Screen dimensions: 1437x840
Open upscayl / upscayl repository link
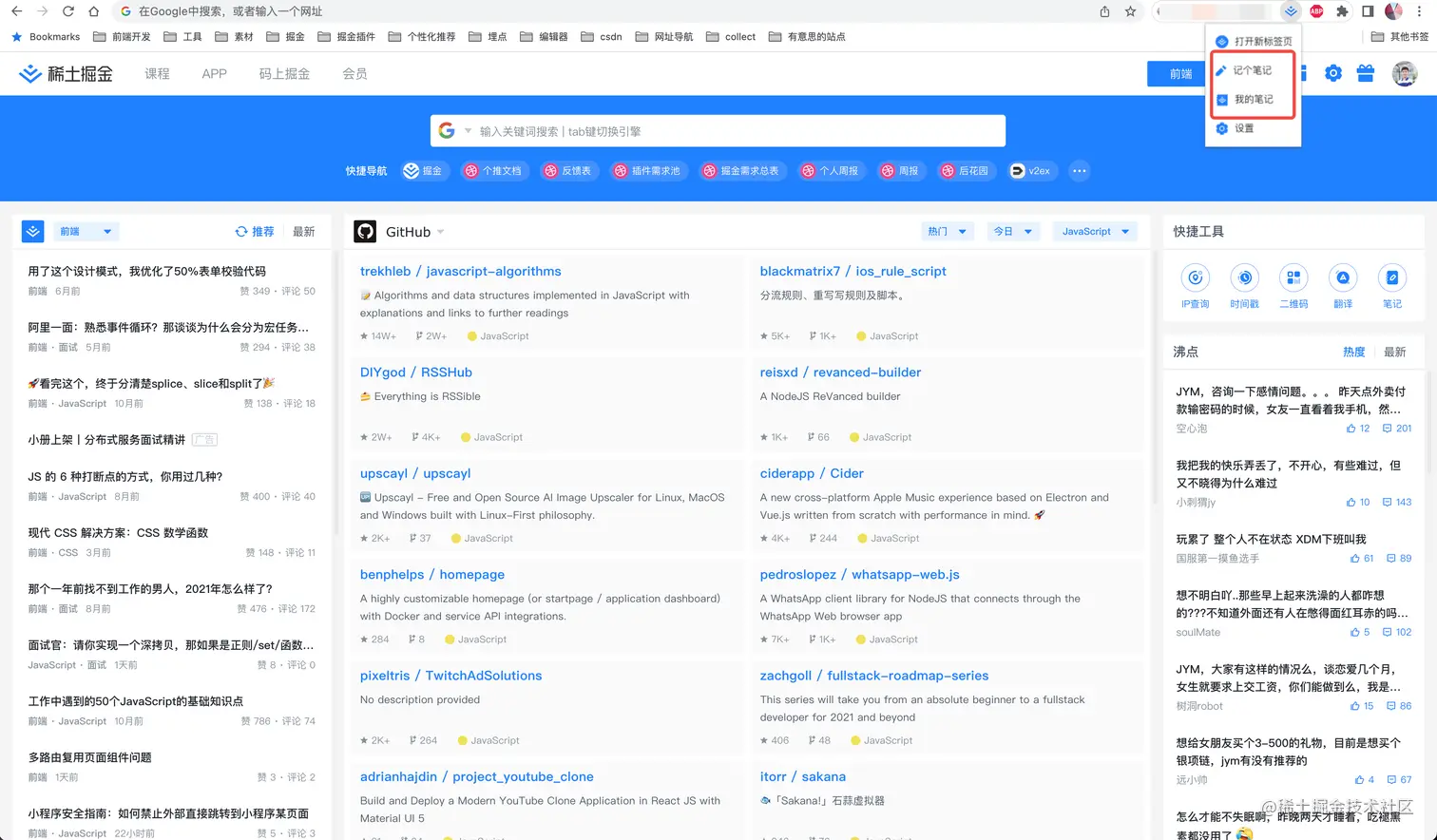(415, 473)
